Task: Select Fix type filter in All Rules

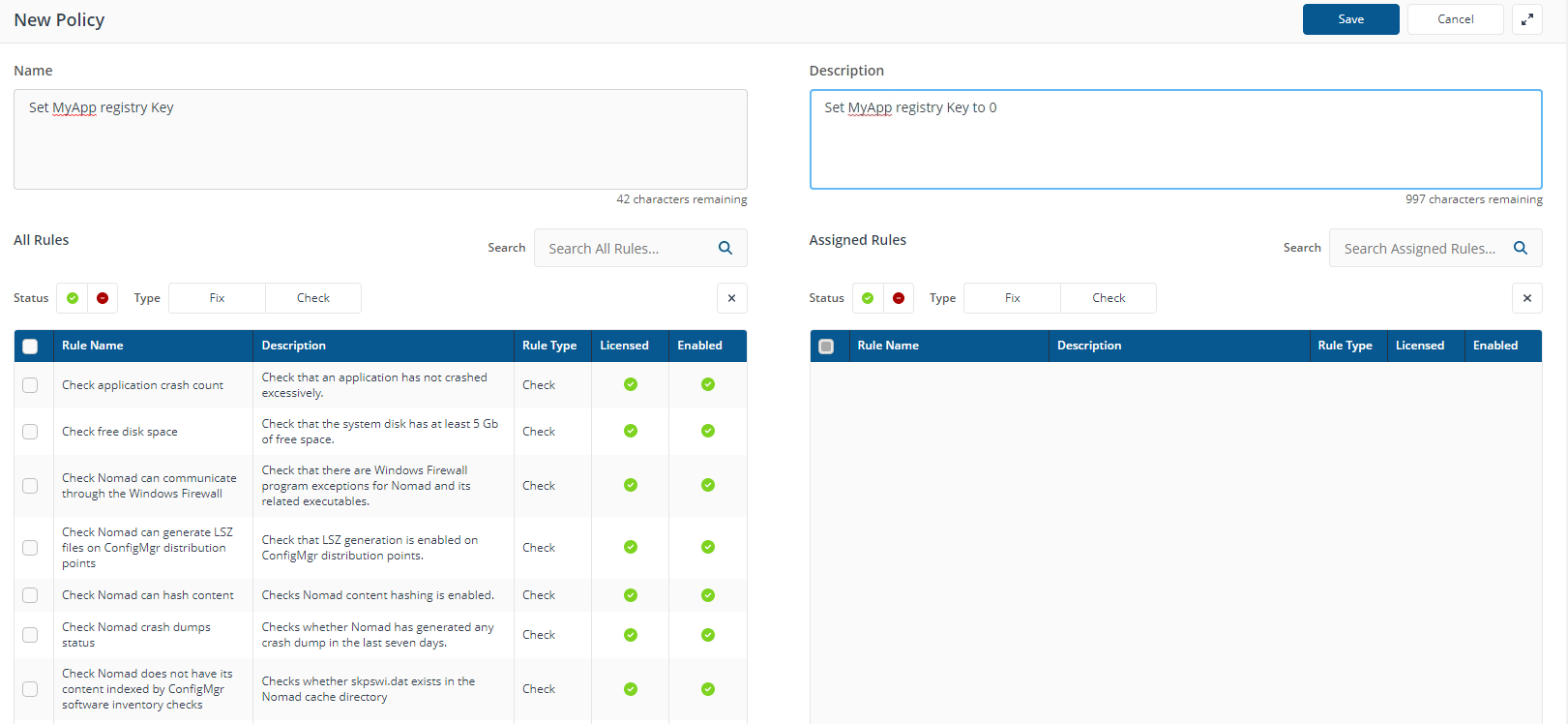Action: pos(217,298)
